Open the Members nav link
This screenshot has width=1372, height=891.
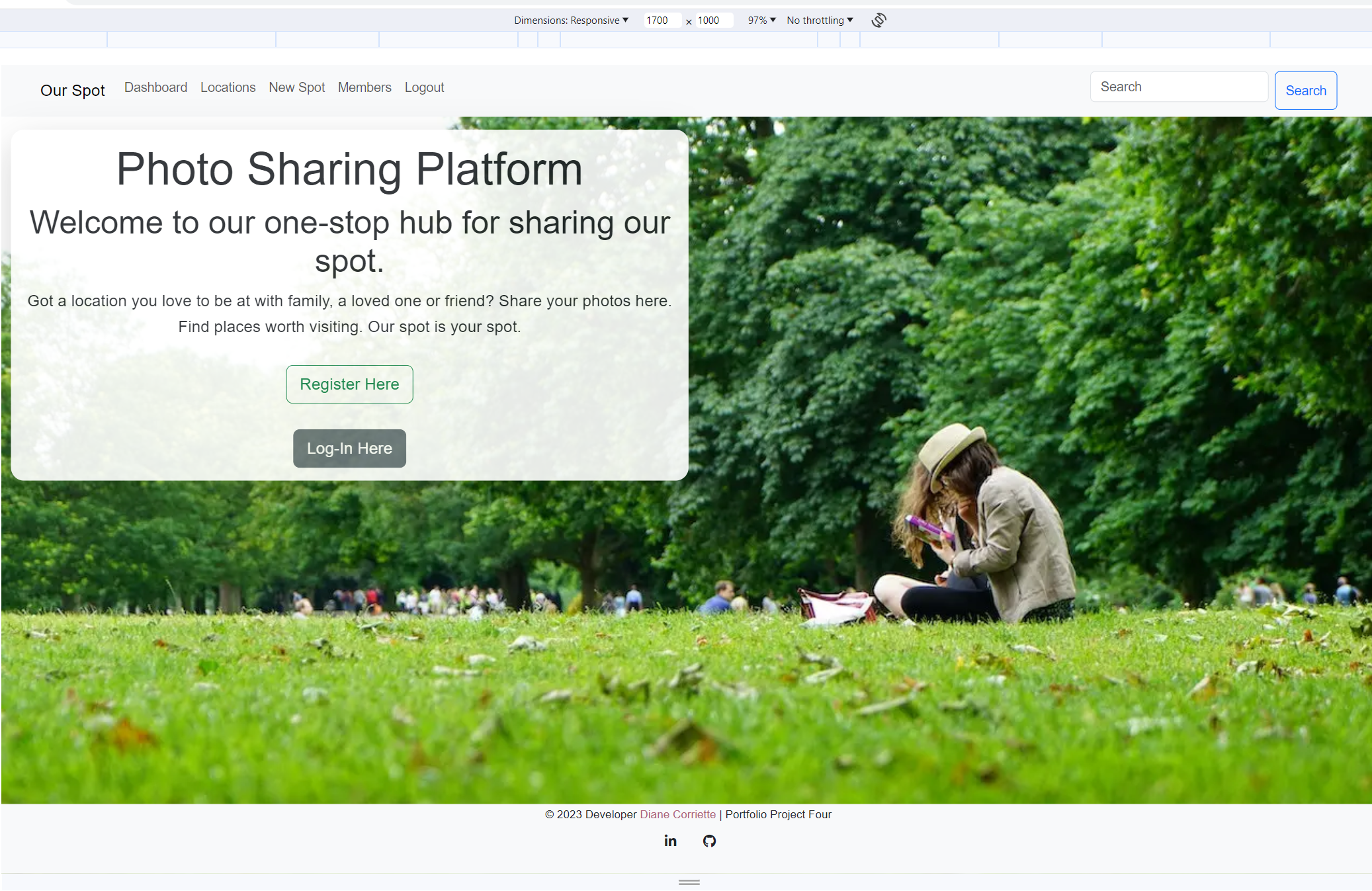click(364, 87)
